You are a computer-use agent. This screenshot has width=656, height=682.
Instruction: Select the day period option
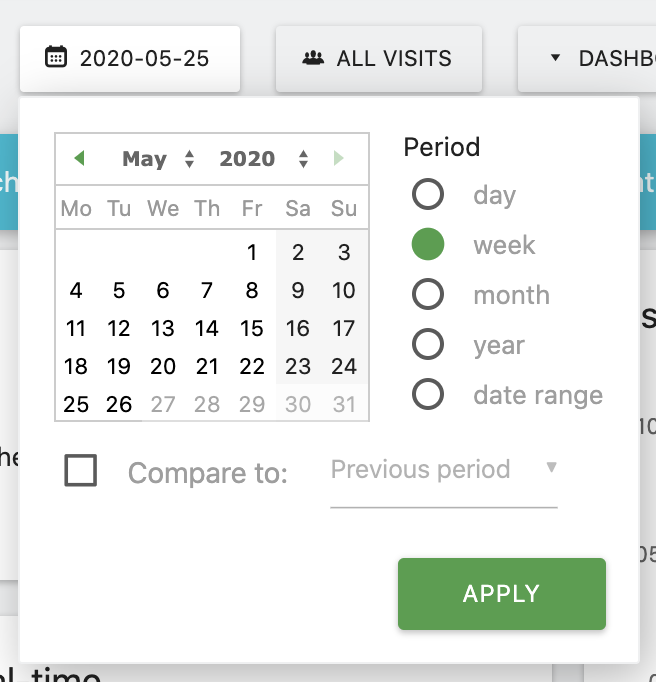point(428,194)
